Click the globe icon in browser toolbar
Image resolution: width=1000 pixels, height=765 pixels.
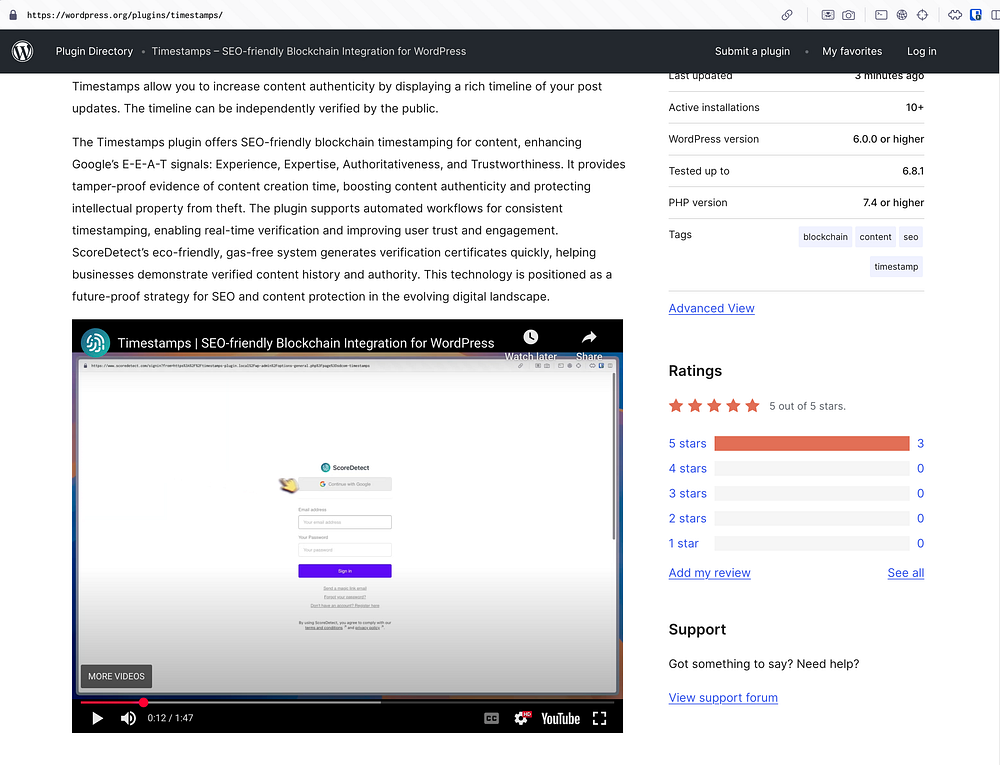point(902,15)
